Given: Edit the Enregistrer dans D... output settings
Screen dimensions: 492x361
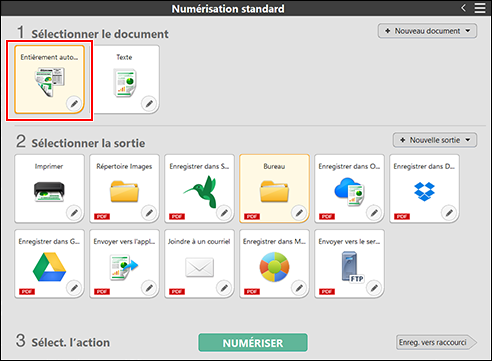Looking at the screenshot, I should tap(449, 212).
